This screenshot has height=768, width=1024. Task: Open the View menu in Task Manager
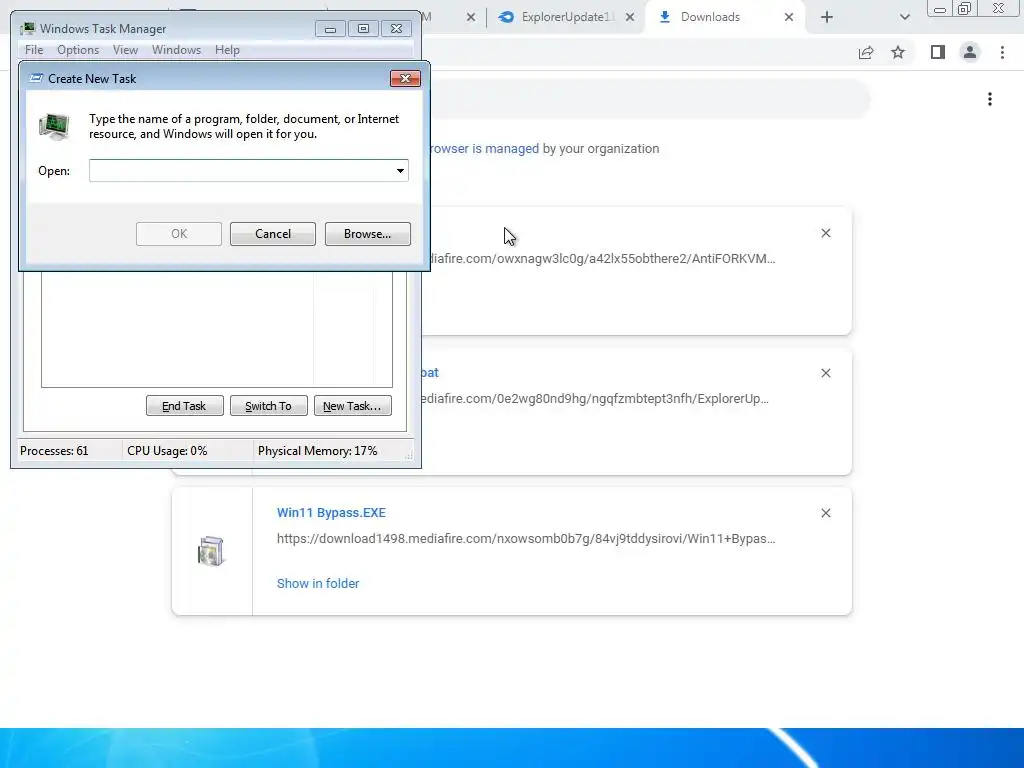click(x=125, y=50)
